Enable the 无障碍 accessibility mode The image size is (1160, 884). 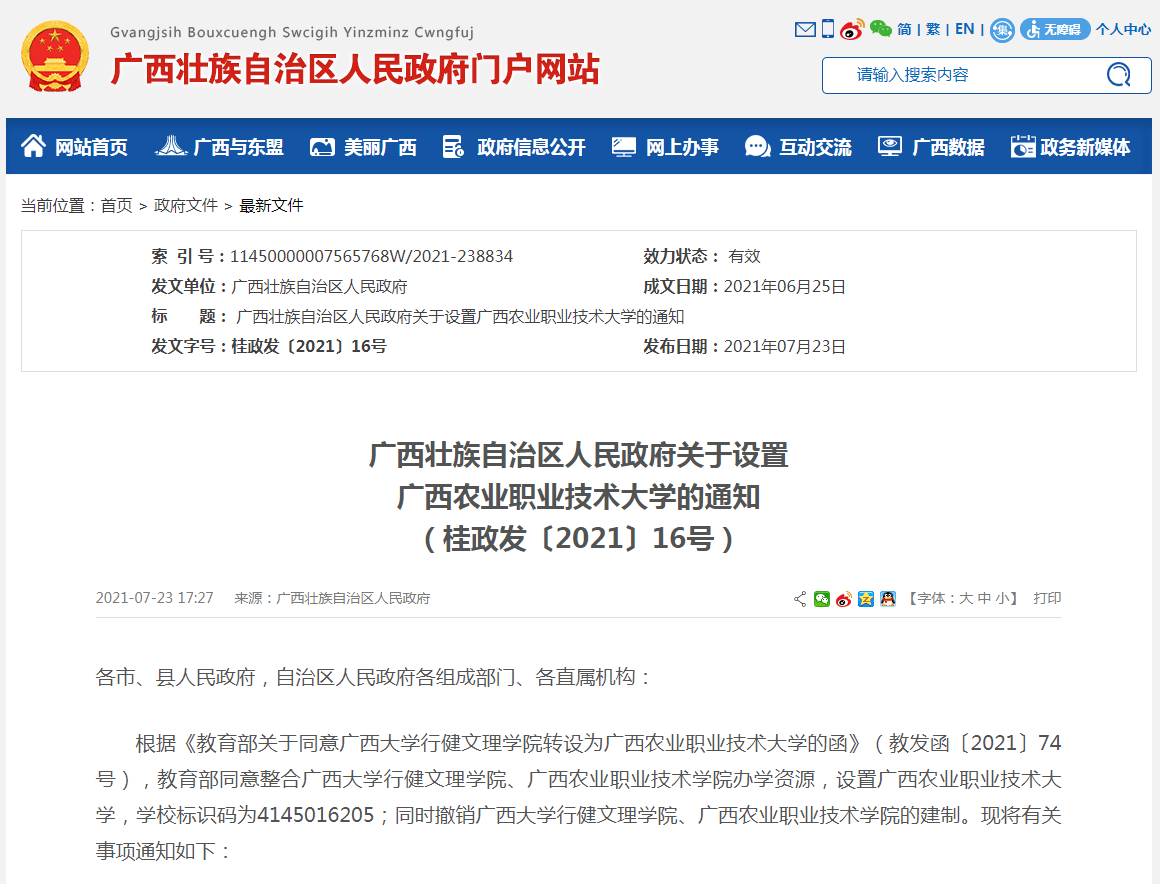1055,29
